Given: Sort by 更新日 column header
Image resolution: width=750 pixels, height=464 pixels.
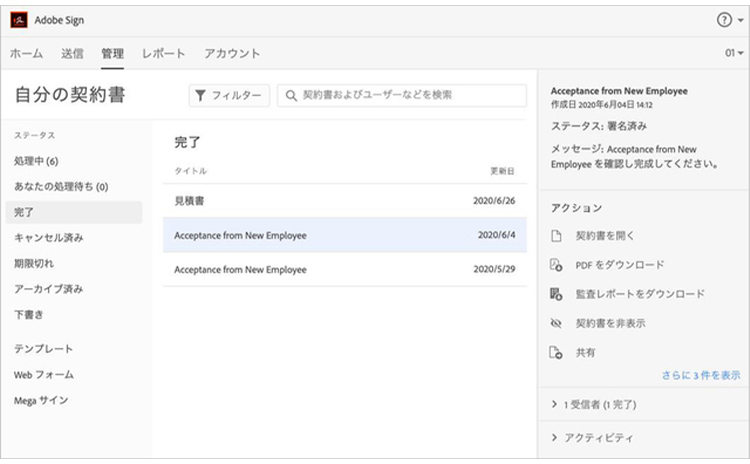Looking at the screenshot, I should tap(502, 171).
